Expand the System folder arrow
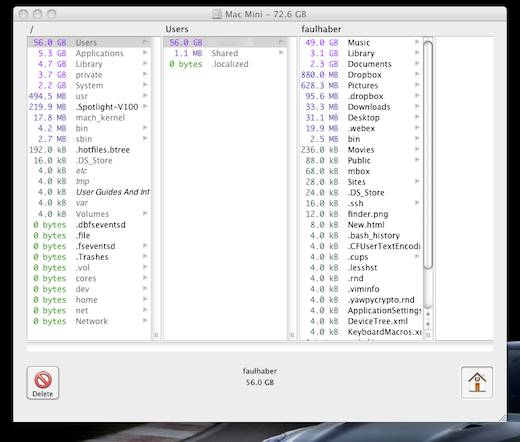This screenshot has width=520, height=442. (x=145, y=85)
